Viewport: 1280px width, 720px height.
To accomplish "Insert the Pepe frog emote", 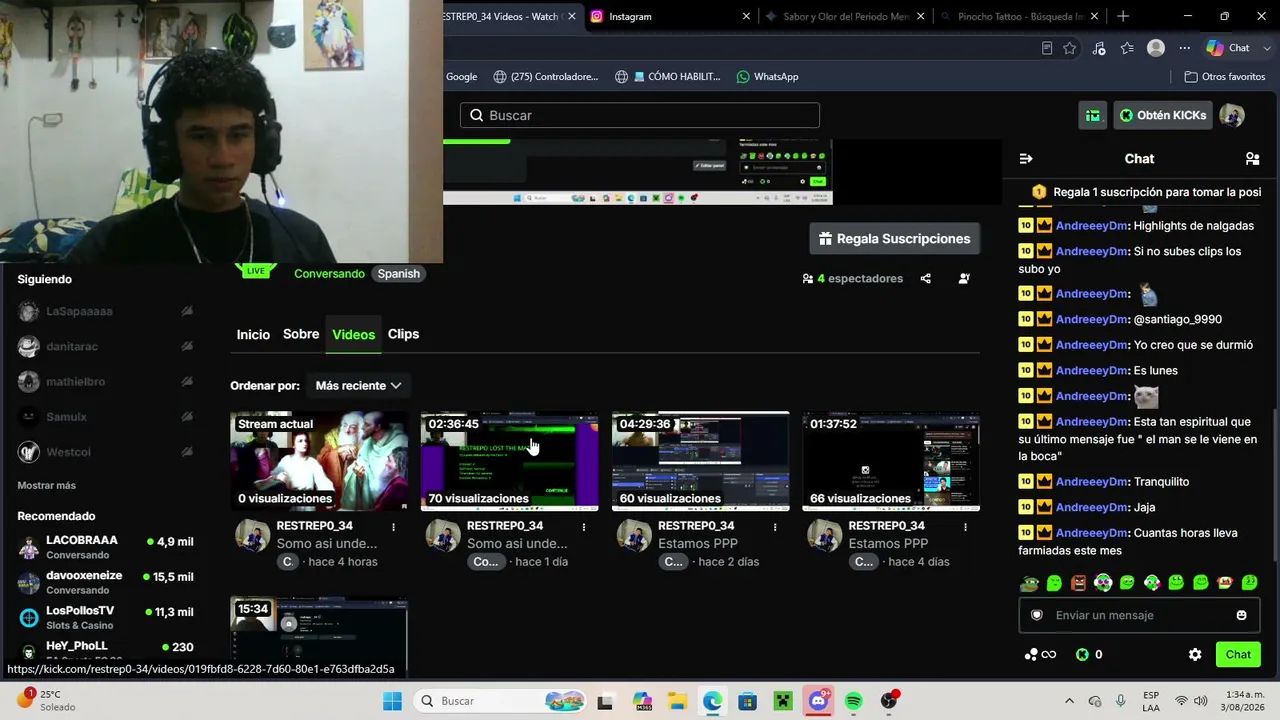I will click(x=1029, y=583).
